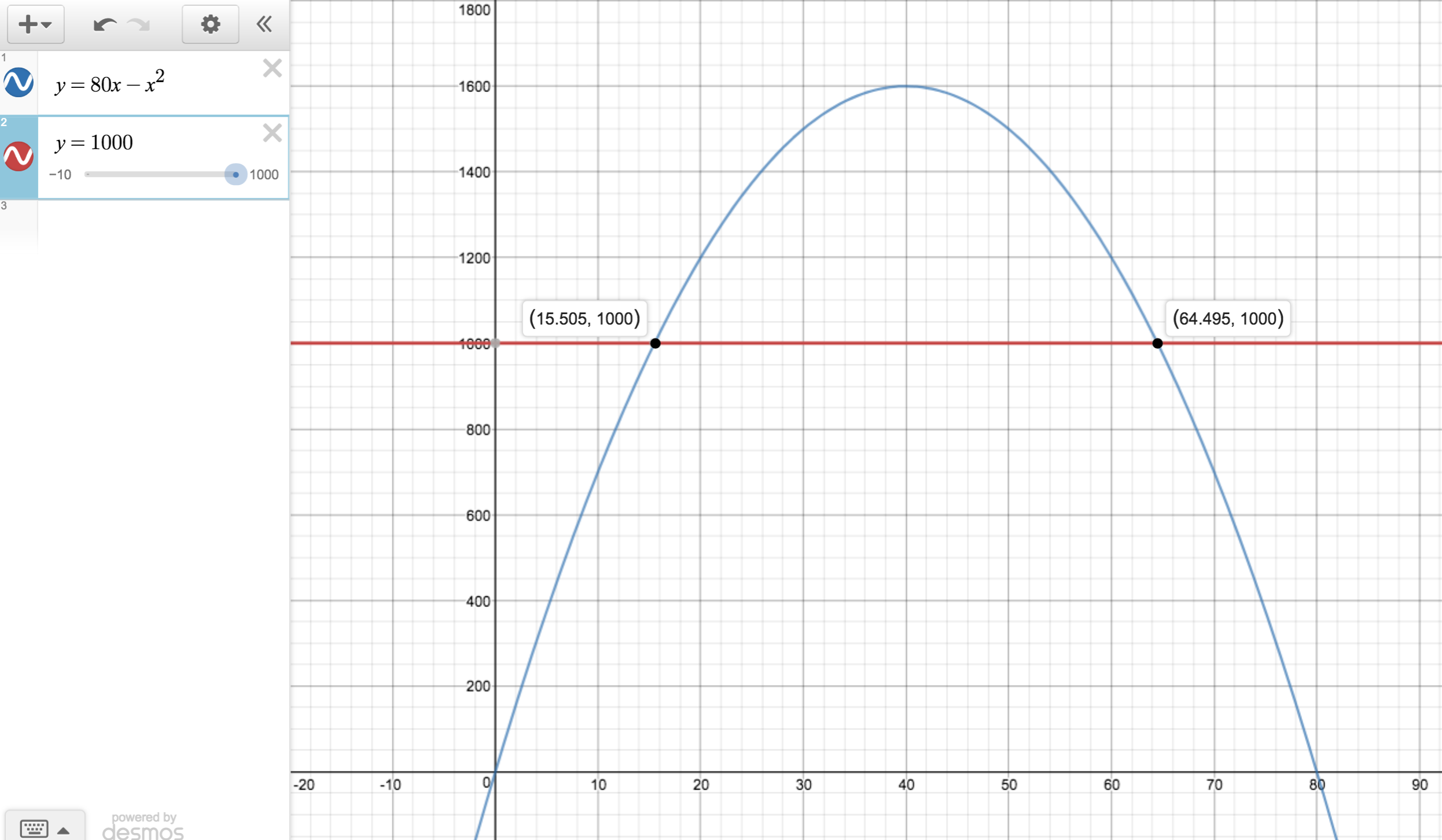
Task: Collapse the expressions panel with double-chevron
Action: (x=264, y=24)
